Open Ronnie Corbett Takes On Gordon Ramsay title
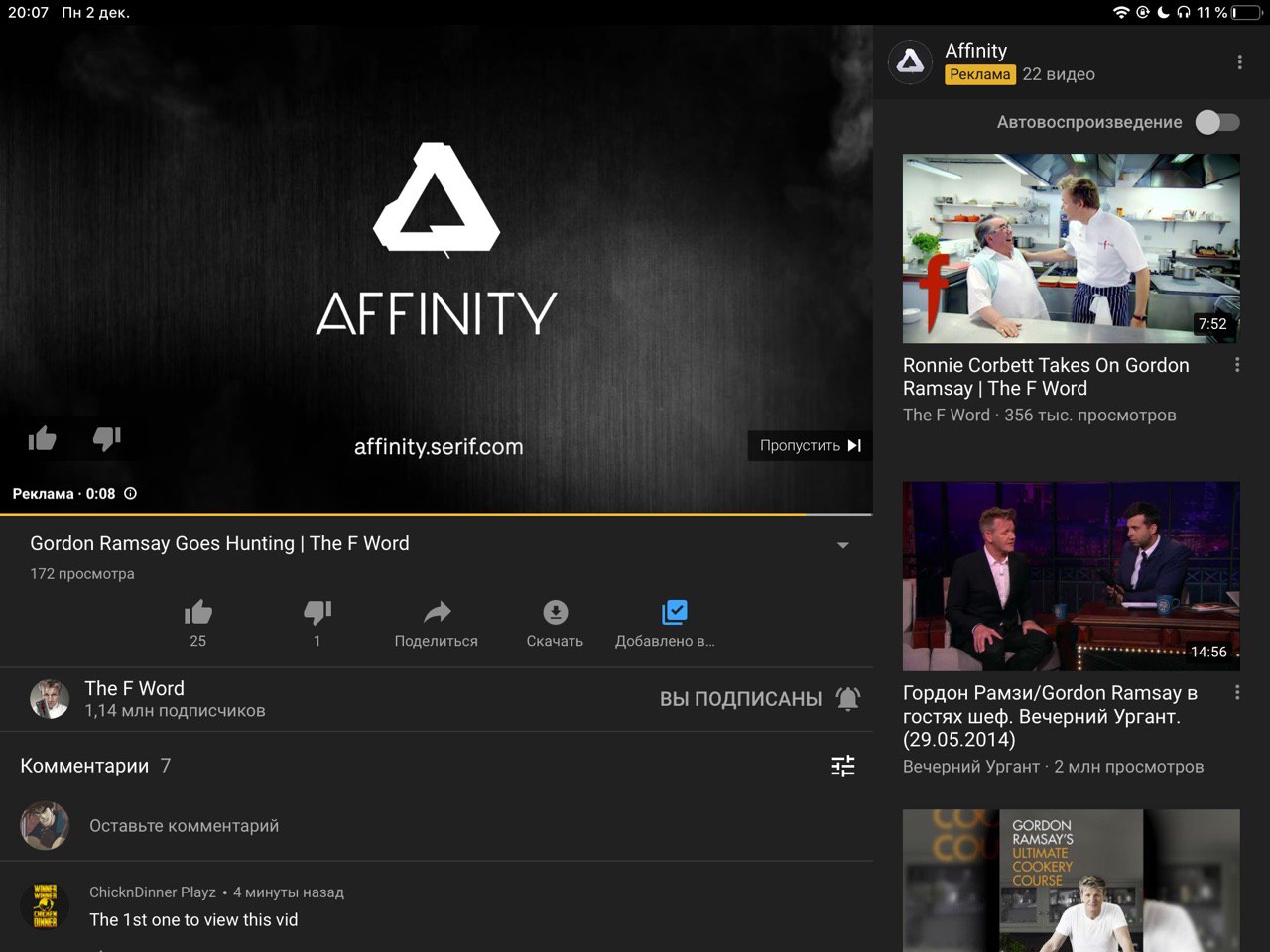Screen dimensions: 1270x952 click(1046, 377)
